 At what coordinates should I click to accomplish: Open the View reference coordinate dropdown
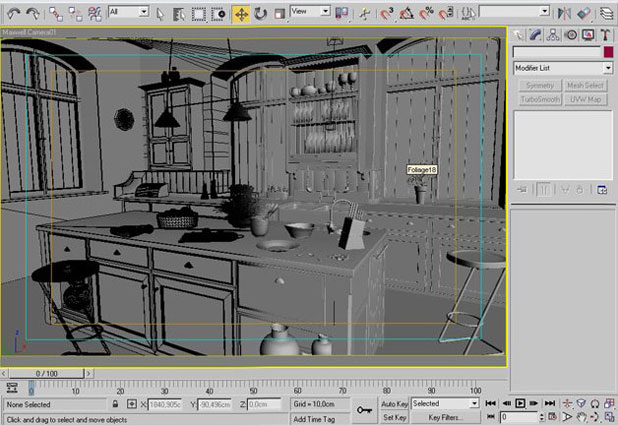point(310,12)
